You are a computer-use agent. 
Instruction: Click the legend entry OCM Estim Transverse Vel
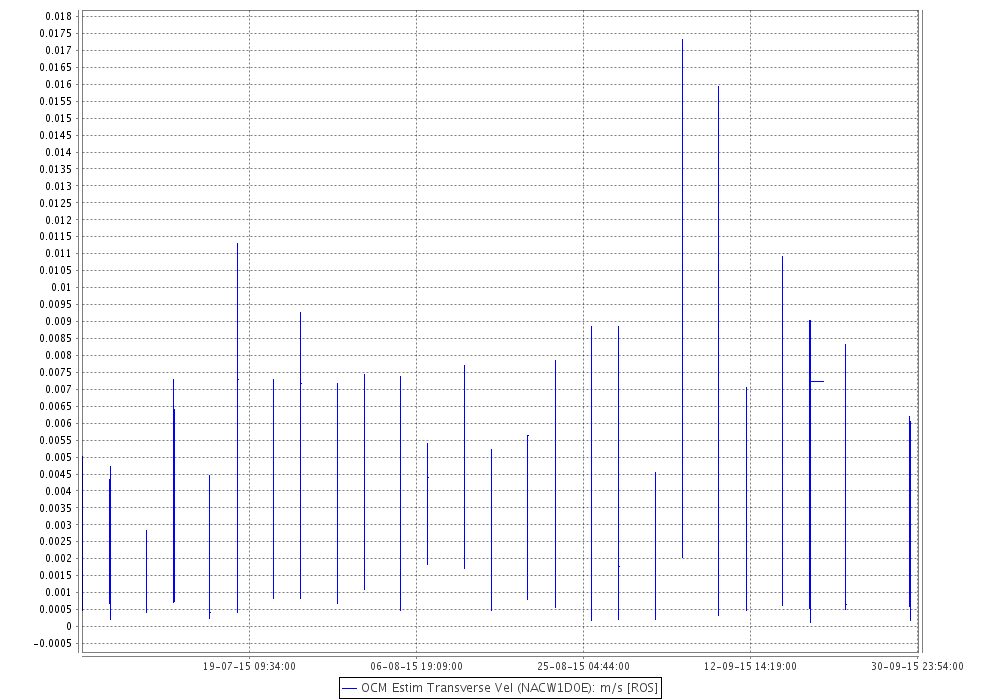tap(500, 688)
